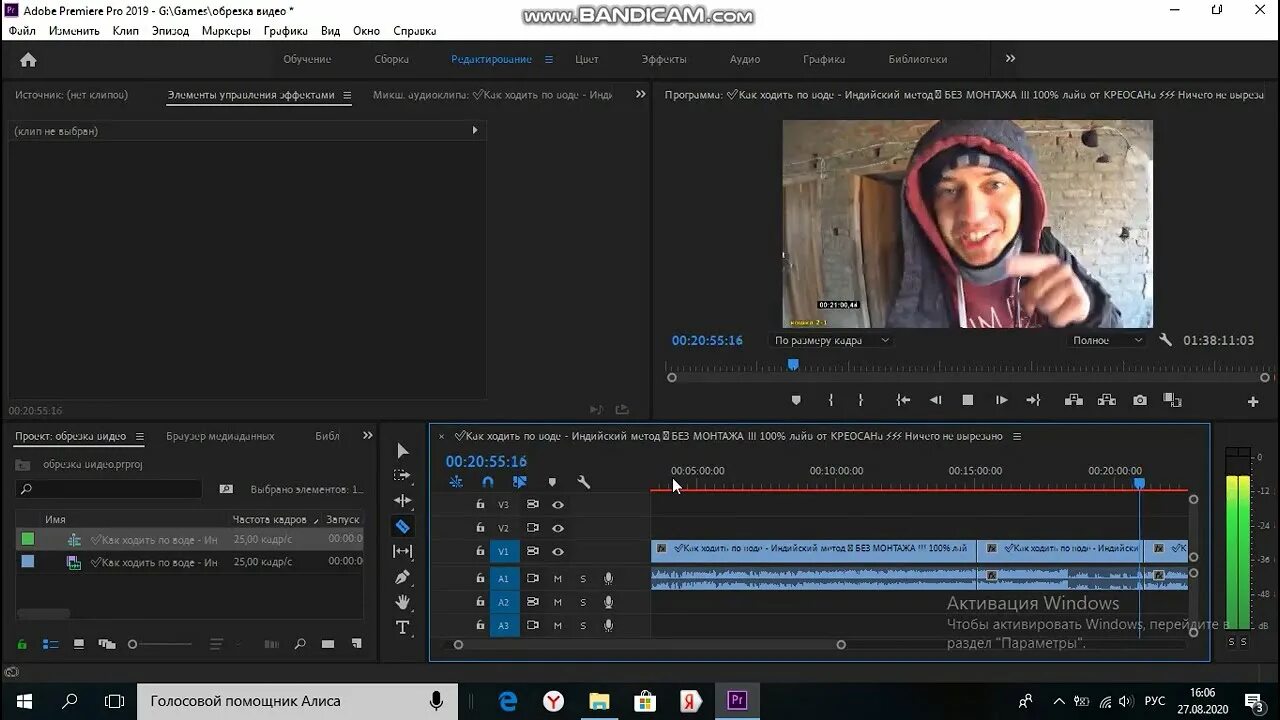
Task: Click the Export Frame camera icon
Action: (x=1139, y=399)
